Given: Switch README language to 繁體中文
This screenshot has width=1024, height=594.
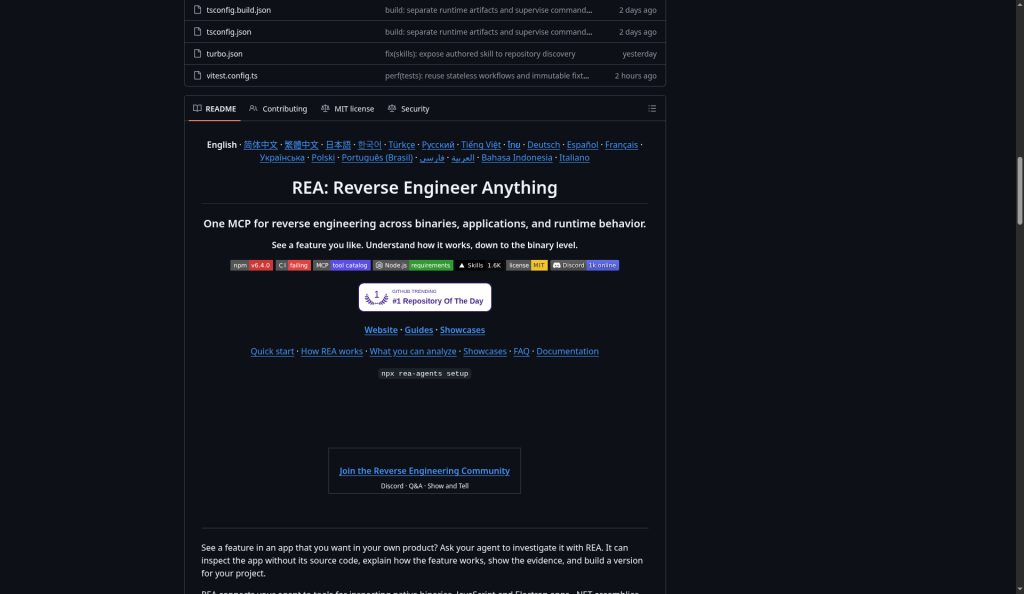Looking at the screenshot, I should click(301, 145).
